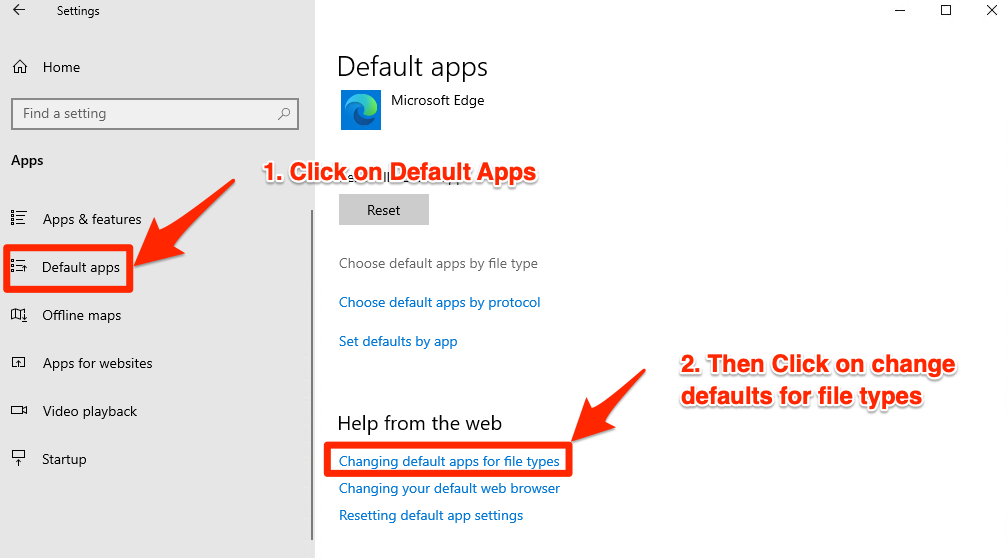
Task: Click the search magnifier icon
Action: click(x=284, y=114)
